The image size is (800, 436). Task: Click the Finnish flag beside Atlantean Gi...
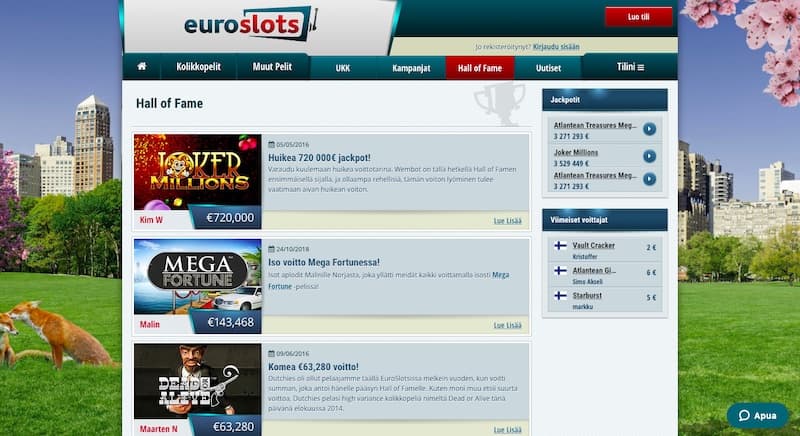[560, 271]
